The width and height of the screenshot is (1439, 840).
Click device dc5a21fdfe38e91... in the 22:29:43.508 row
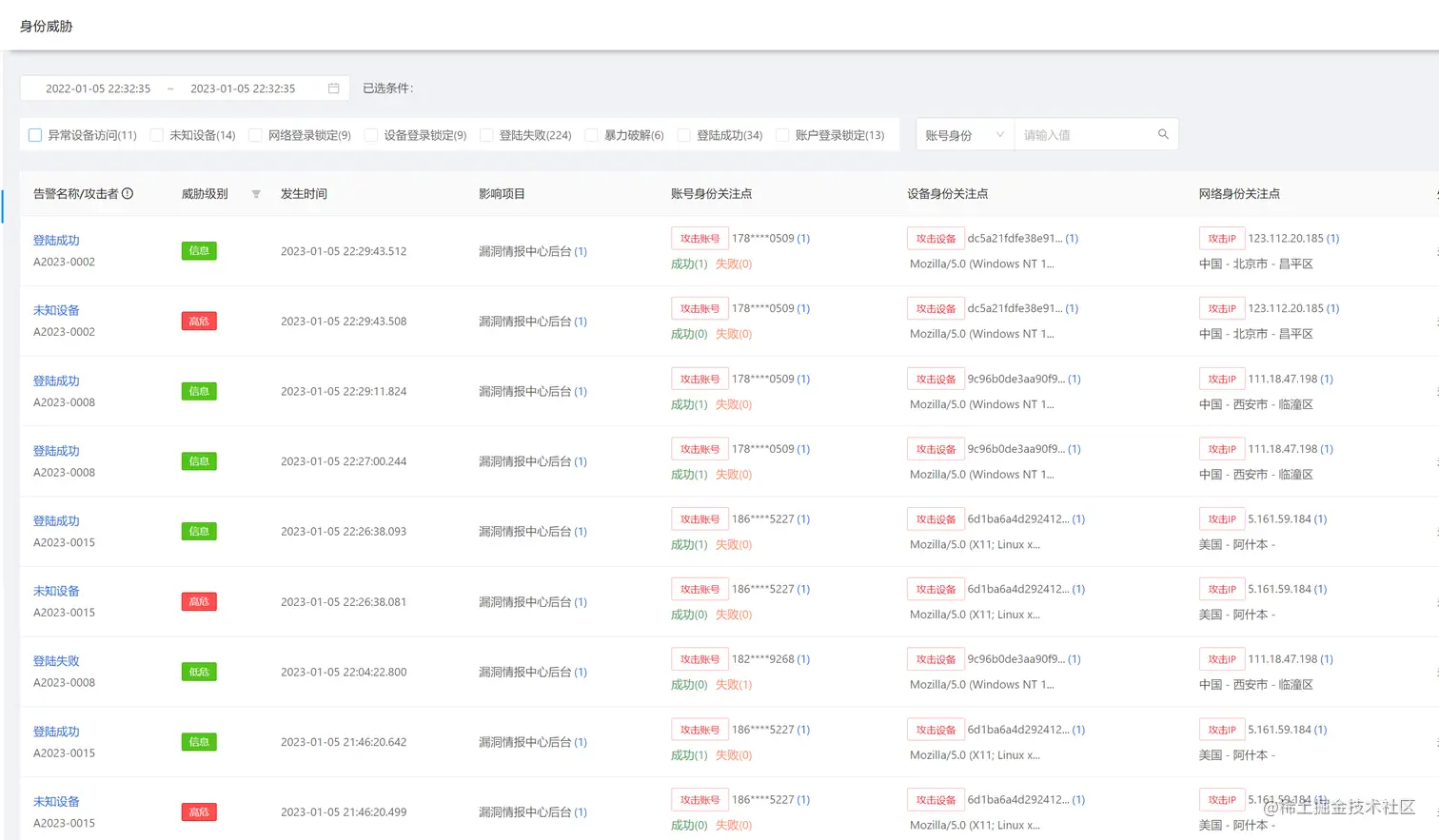pos(1015,309)
